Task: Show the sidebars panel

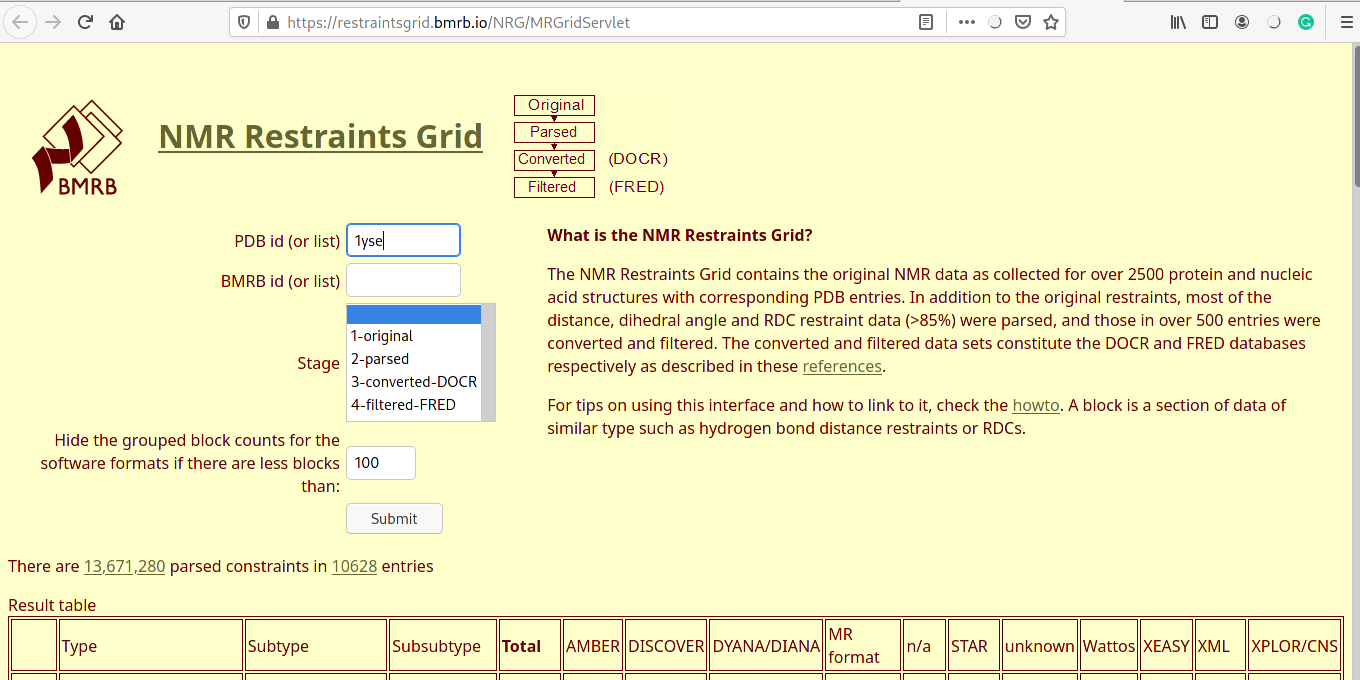Action: (x=1210, y=22)
